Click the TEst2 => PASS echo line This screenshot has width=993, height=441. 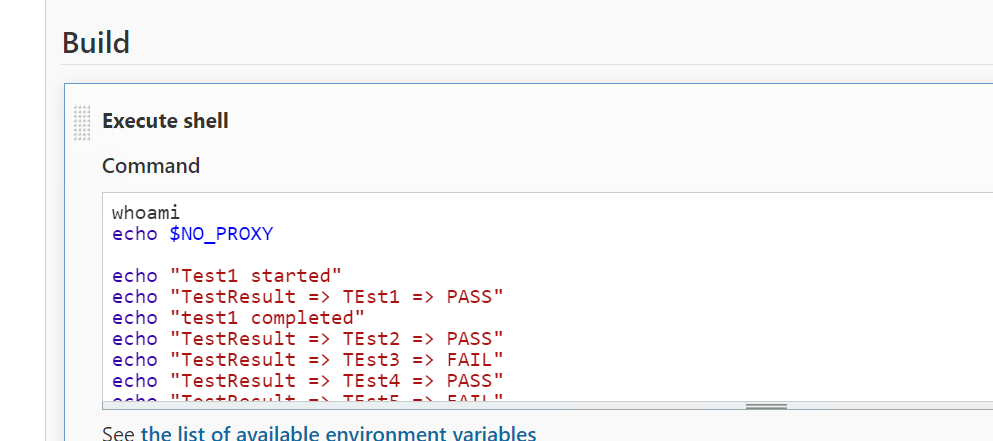tap(308, 338)
